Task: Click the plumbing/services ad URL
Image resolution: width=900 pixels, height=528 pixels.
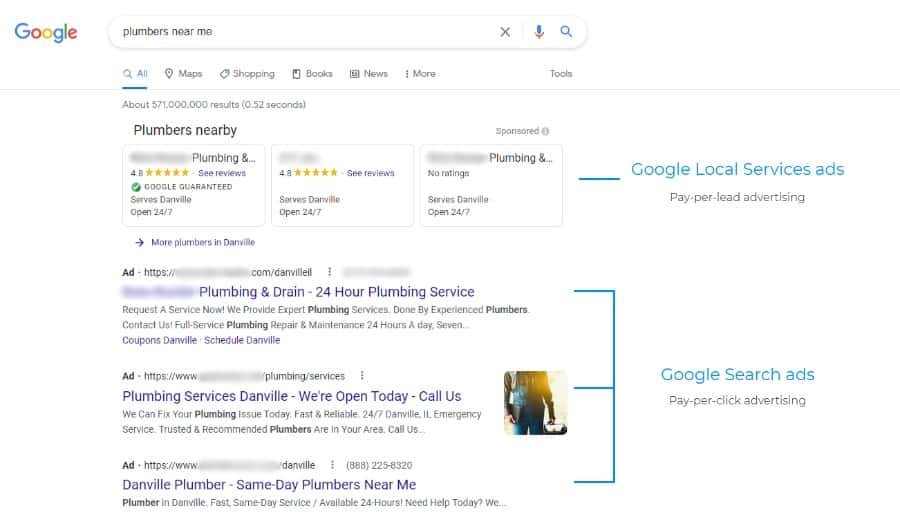Action: click(x=245, y=376)
